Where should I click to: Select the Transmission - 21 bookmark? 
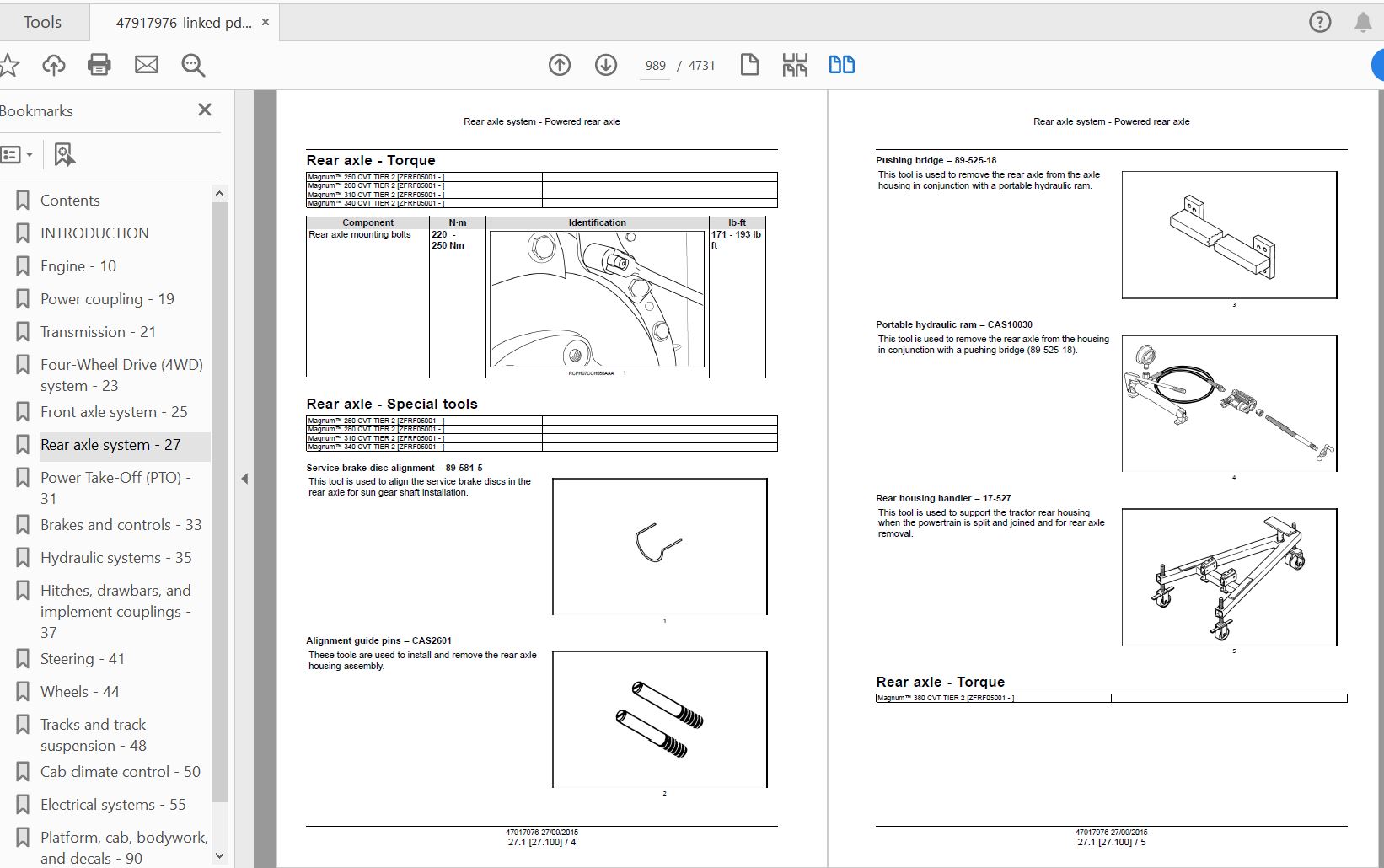tap(98, 332)
